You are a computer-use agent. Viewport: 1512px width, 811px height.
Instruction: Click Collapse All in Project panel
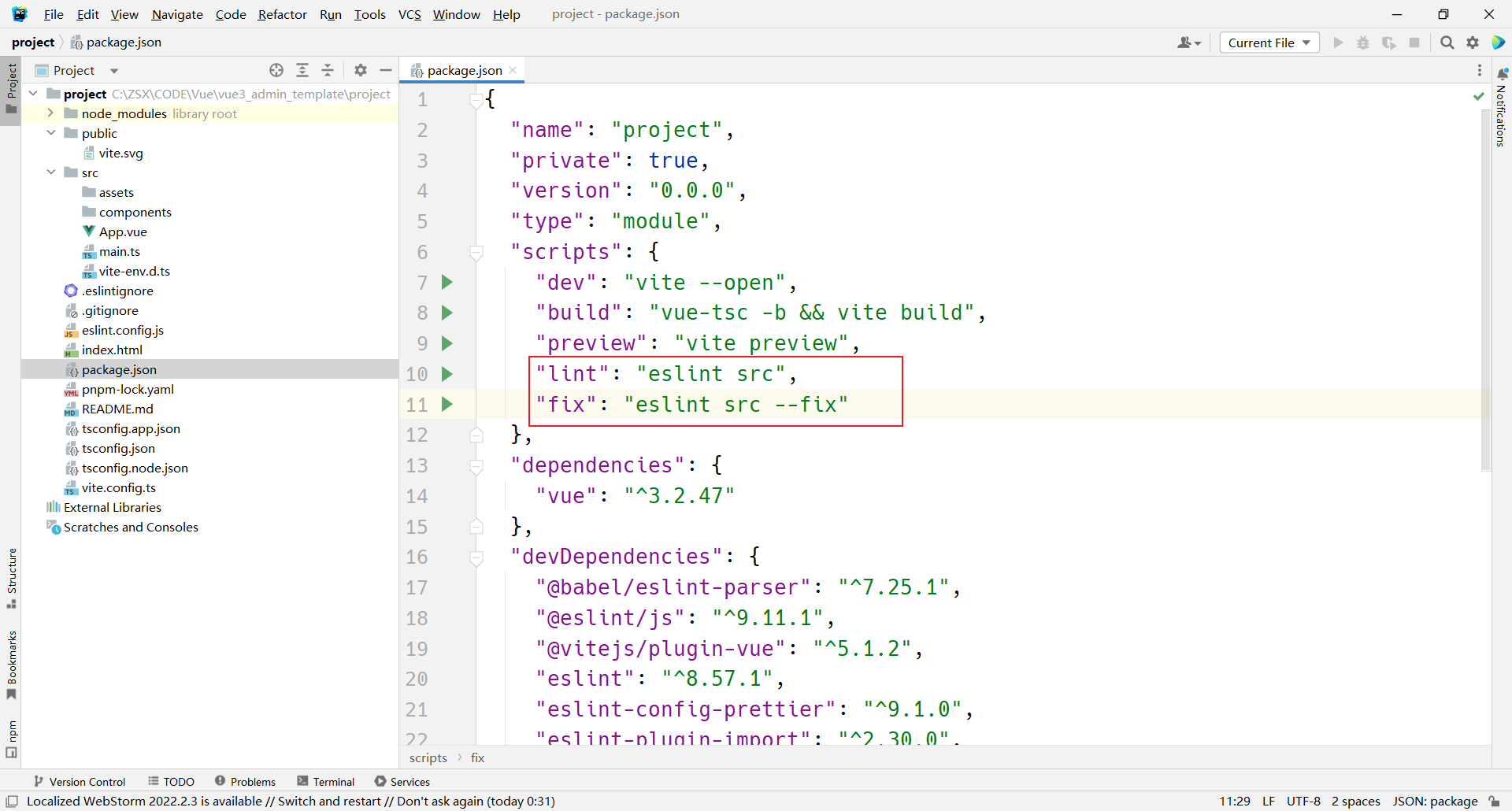point(328,70)
